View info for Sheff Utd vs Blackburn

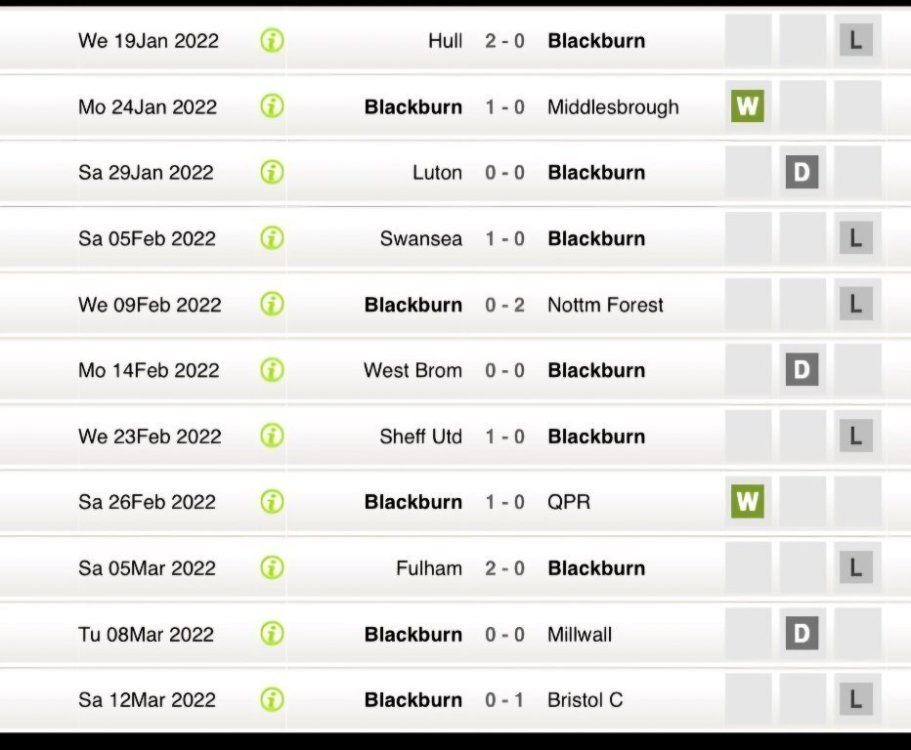[272, 436]
